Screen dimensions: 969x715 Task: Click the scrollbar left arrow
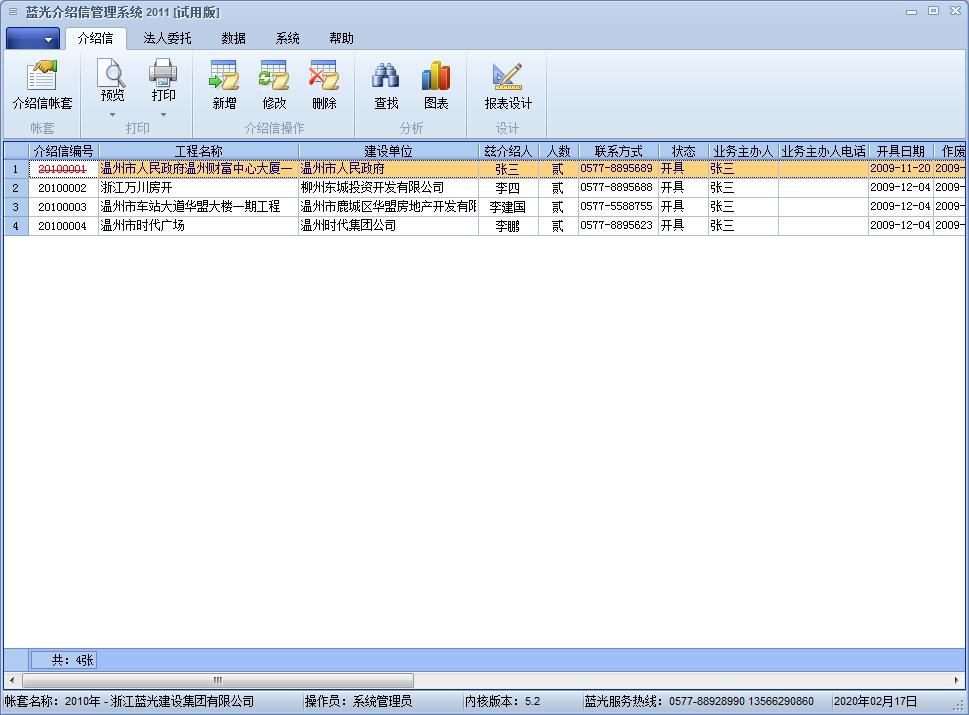12,680
